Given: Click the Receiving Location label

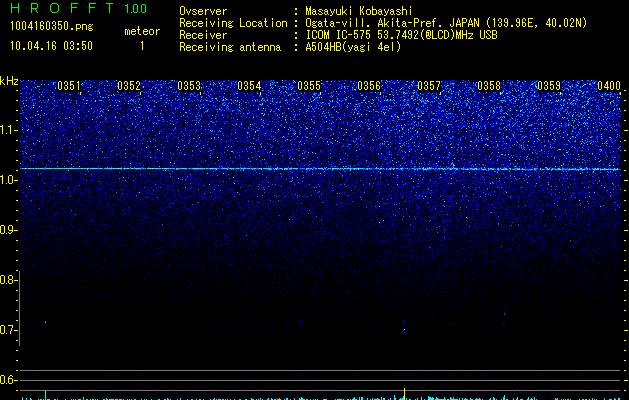Looking at the screenshot, I should point(233,24).
